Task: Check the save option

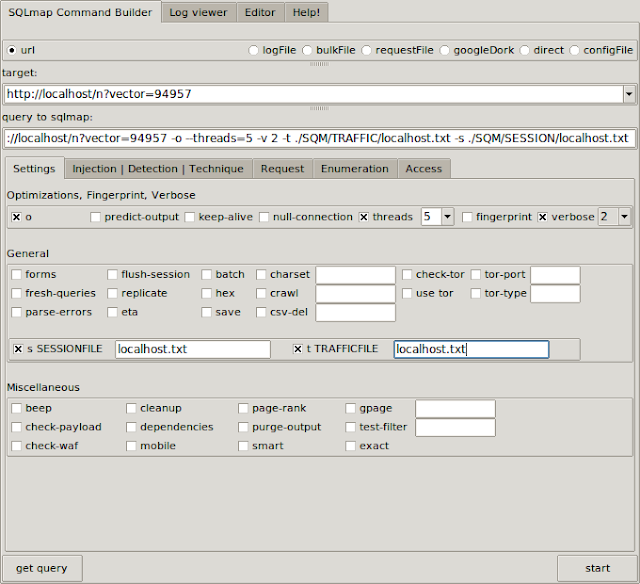Action: 207,312
